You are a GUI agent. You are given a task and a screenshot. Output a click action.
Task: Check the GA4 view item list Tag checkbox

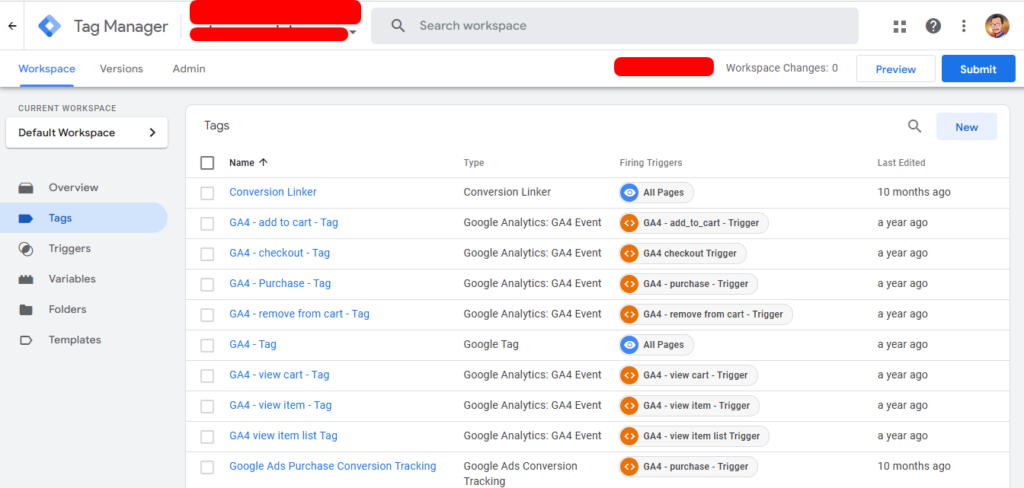[x=207, y=436]
